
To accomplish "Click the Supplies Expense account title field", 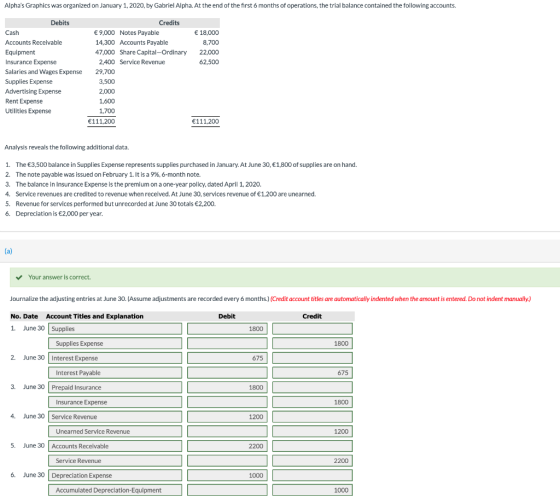I will pos(115,343).
